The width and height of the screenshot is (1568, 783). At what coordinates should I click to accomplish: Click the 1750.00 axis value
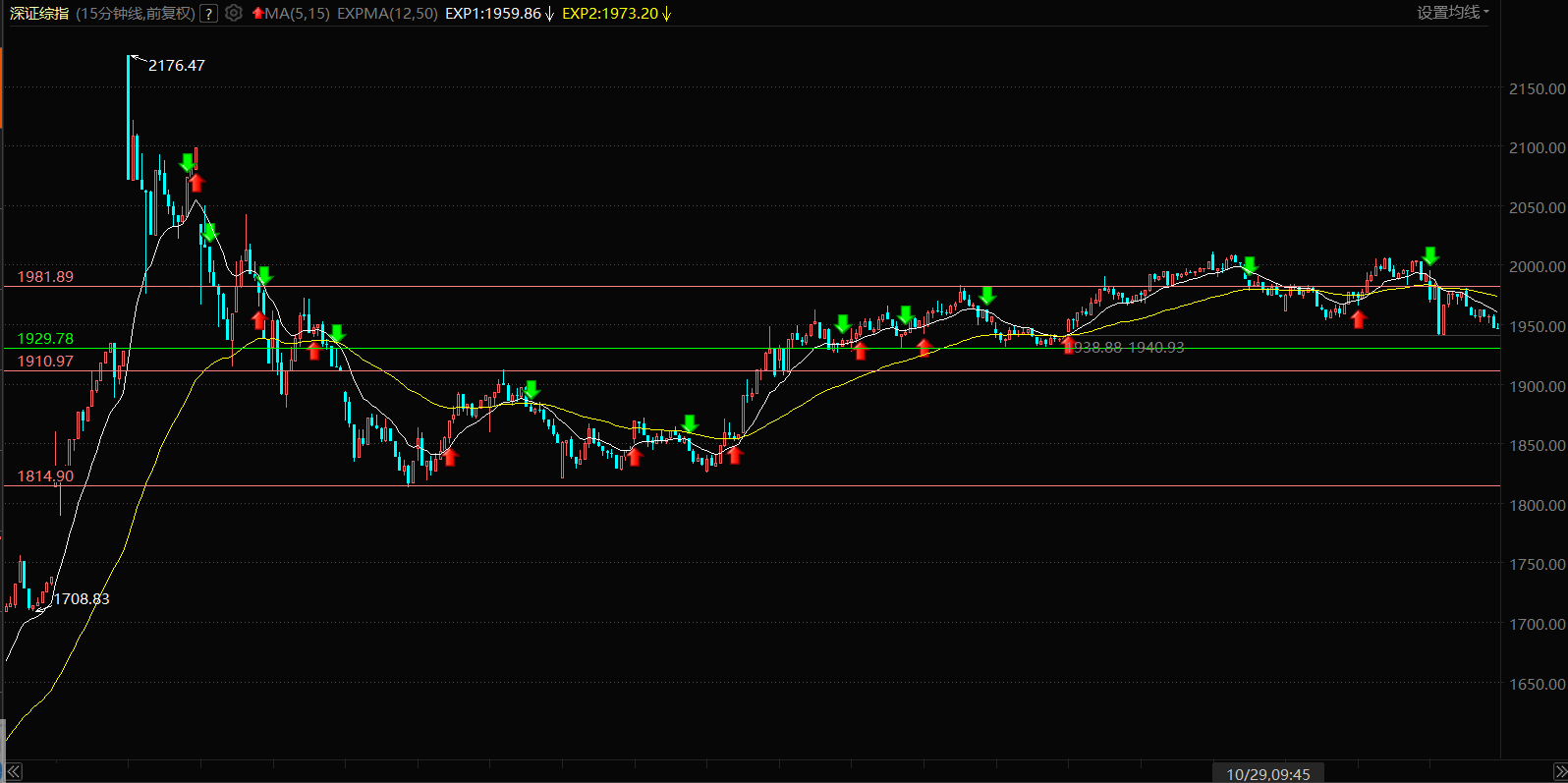pyautogui.click(x=1537, y=564)
